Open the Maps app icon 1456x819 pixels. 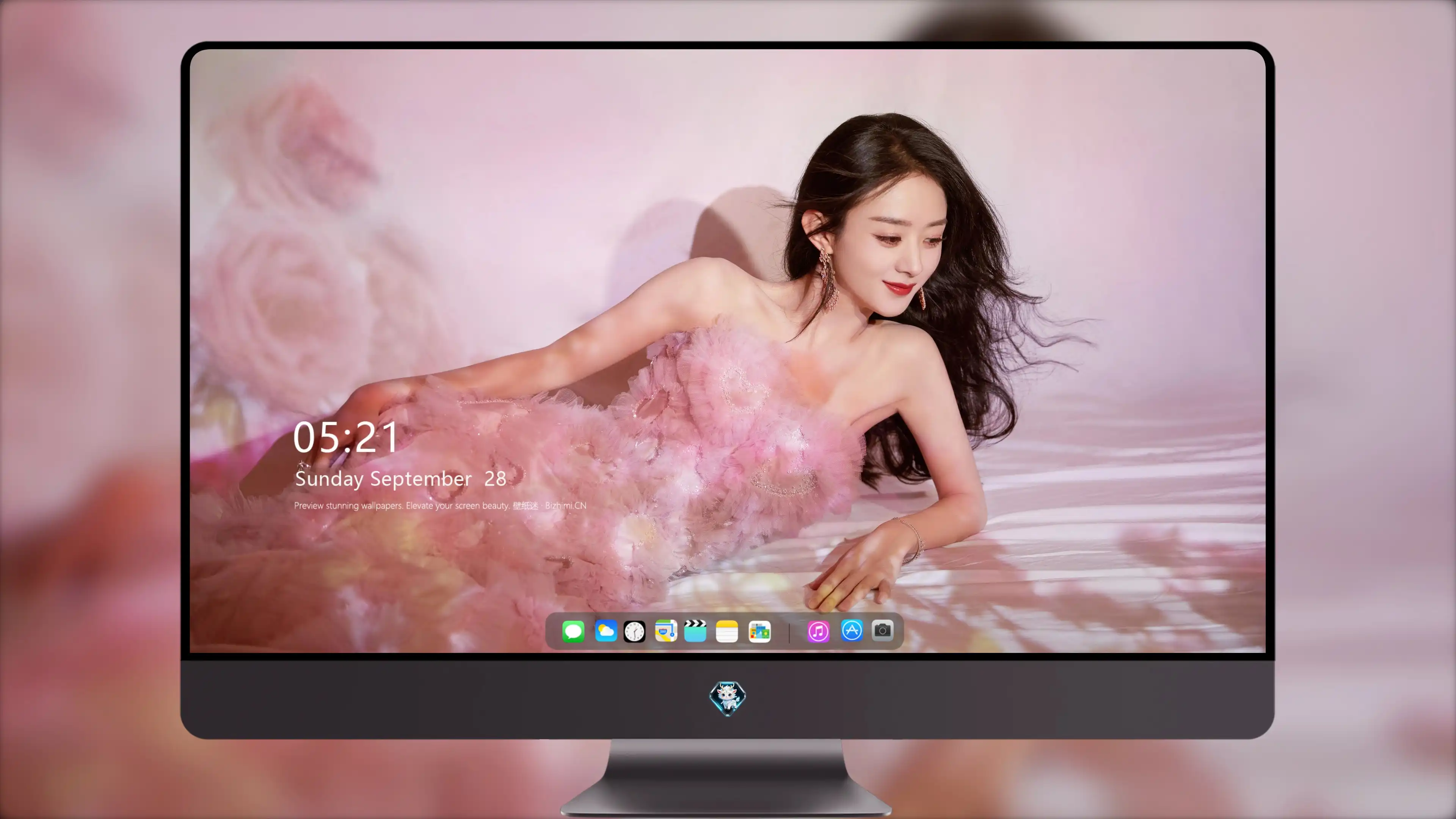point(666,631)
